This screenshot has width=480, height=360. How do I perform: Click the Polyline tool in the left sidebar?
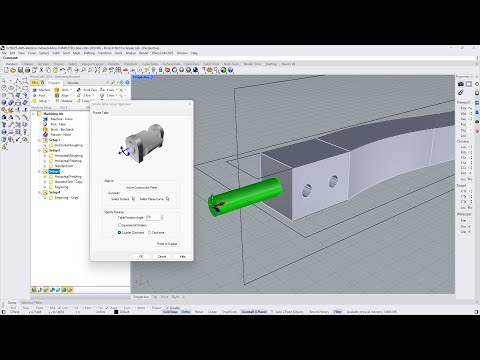point(18,81)
